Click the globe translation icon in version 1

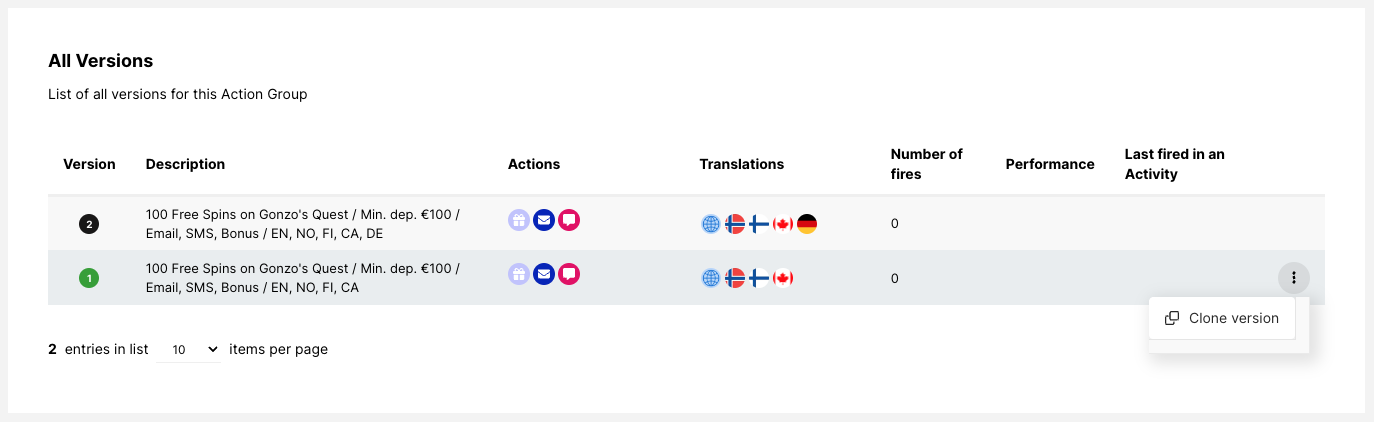click(x=711, y=278)
